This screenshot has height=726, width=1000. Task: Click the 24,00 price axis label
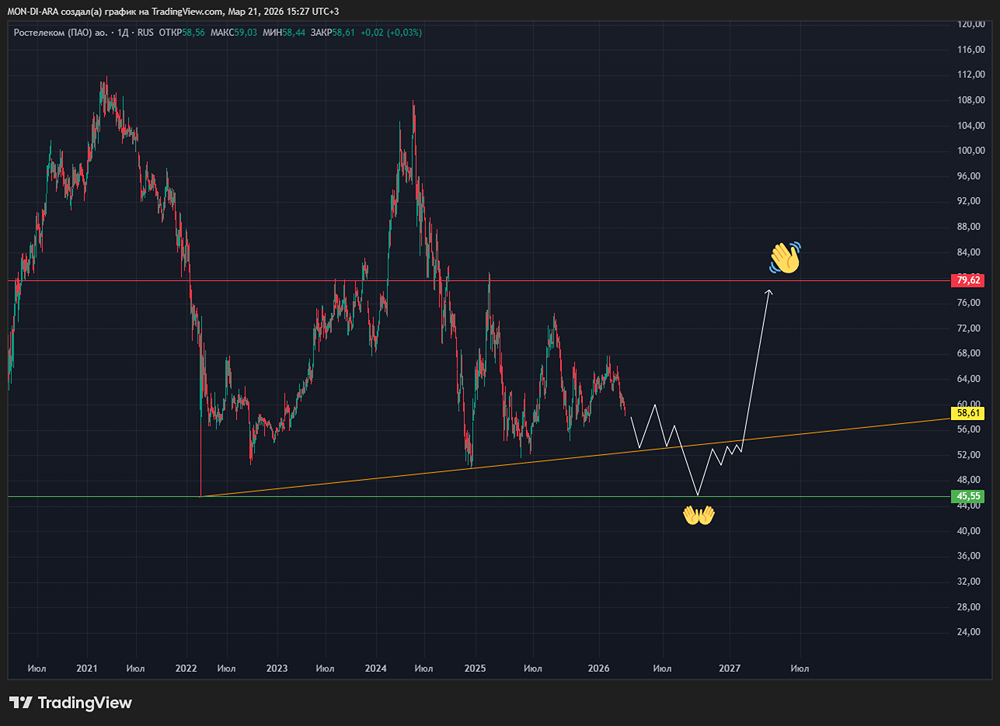pos(971,632)
